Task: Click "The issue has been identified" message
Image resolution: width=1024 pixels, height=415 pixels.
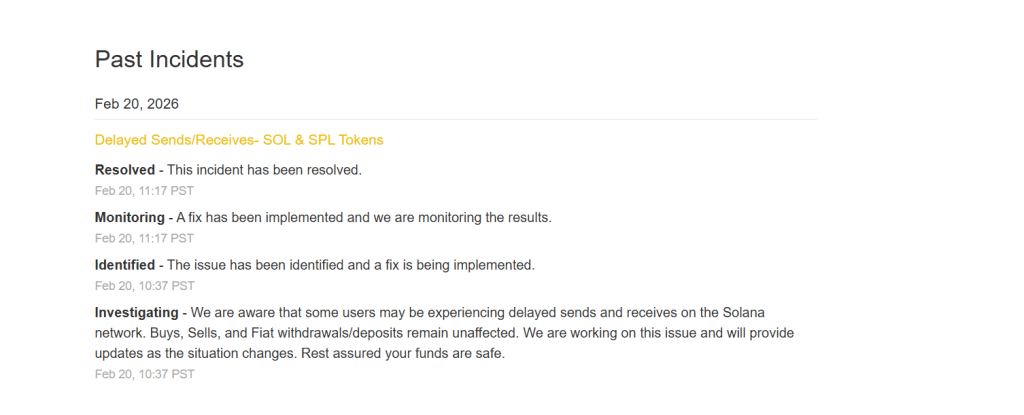Action: click(351, 265)
